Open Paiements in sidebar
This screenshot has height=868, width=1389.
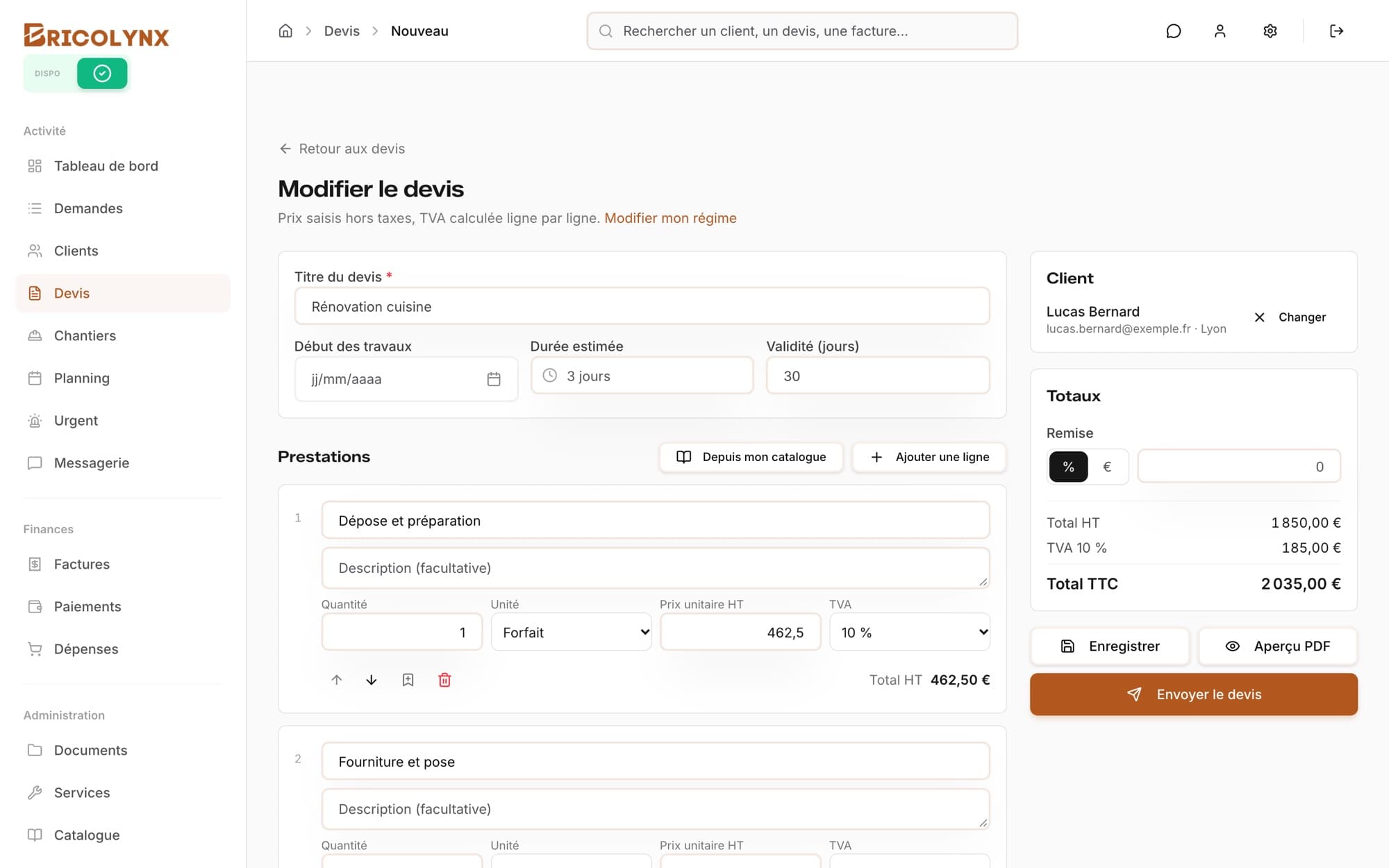[x=123, y=606]
